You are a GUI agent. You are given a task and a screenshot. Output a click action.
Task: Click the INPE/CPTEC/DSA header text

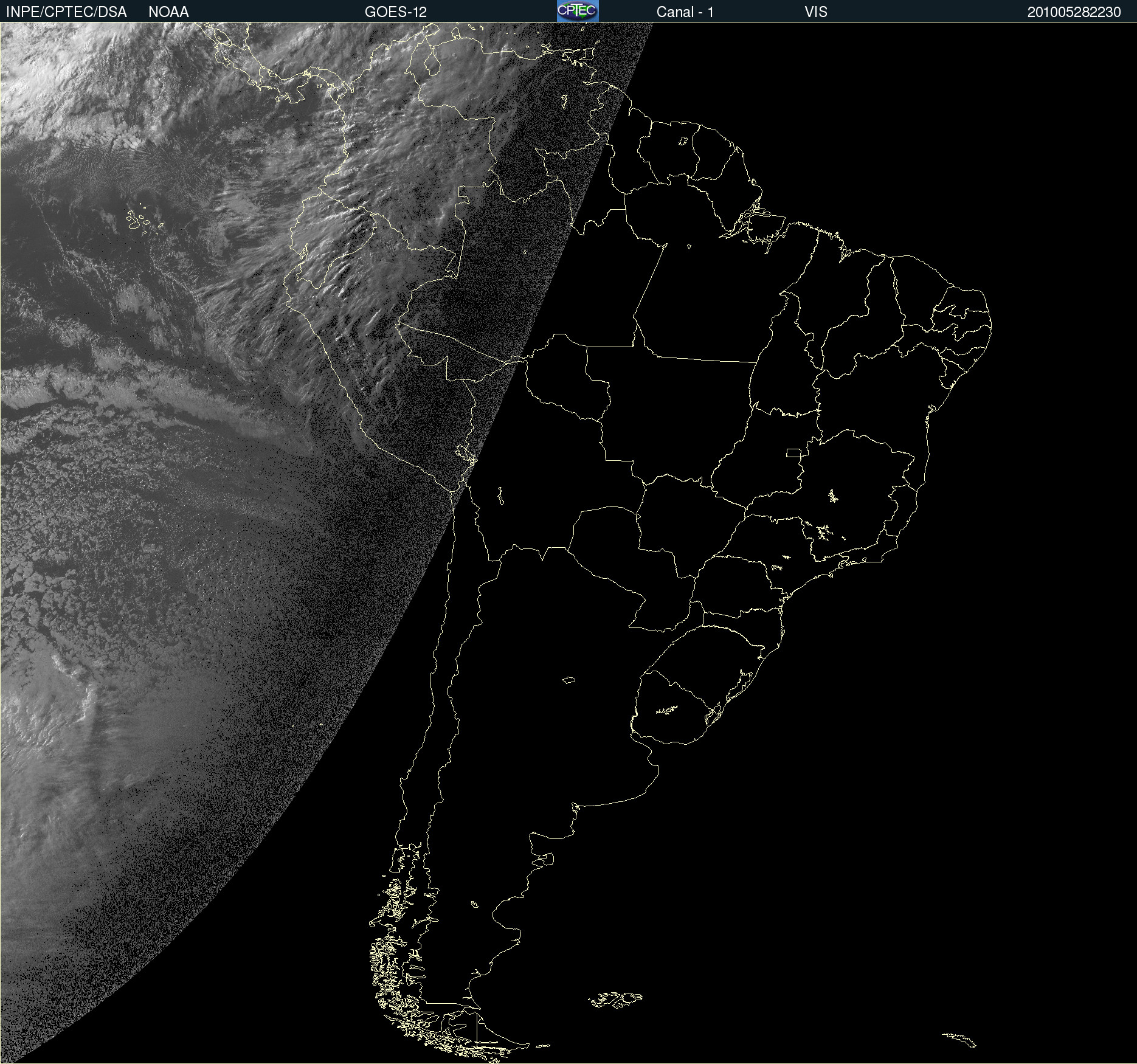point(66,12)
